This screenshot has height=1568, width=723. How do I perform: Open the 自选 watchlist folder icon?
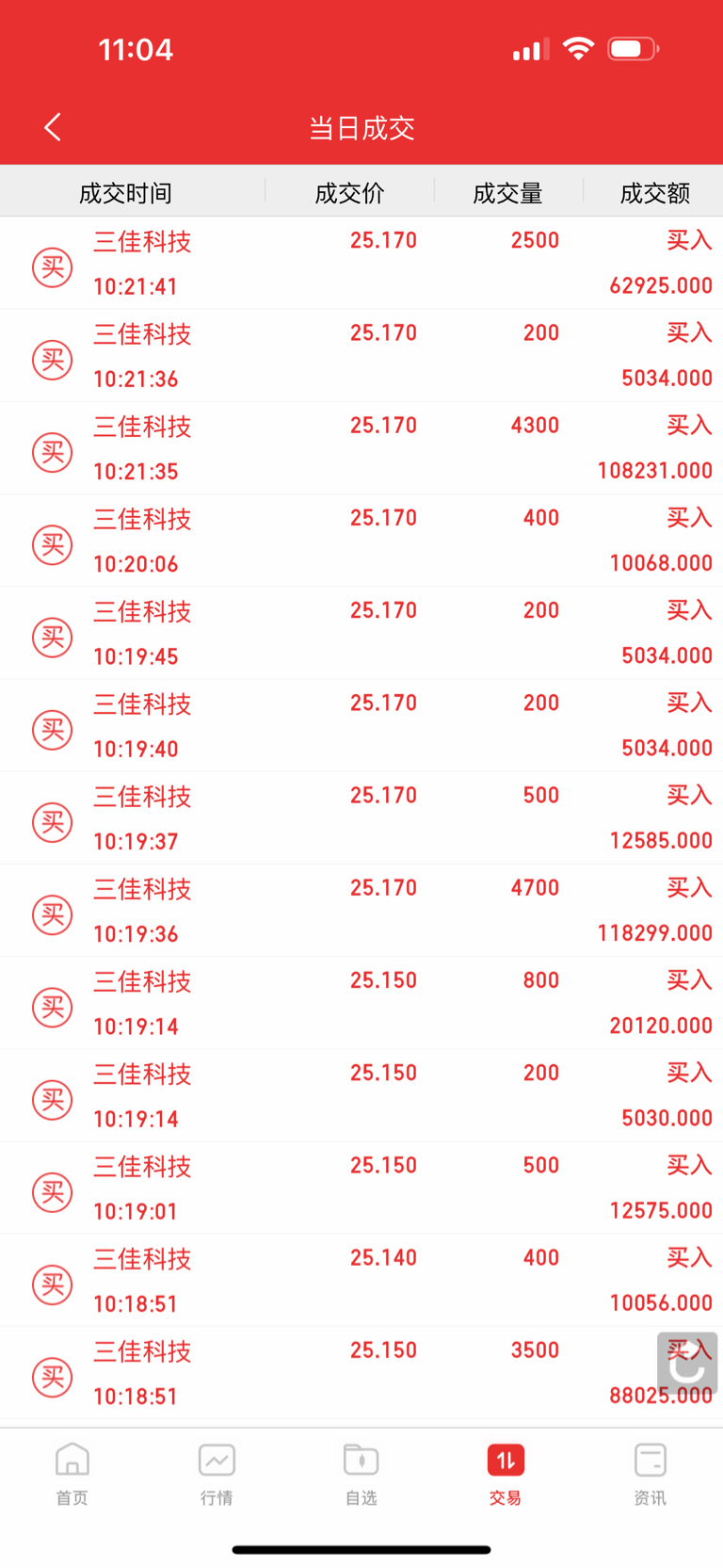coord(361,1461)
